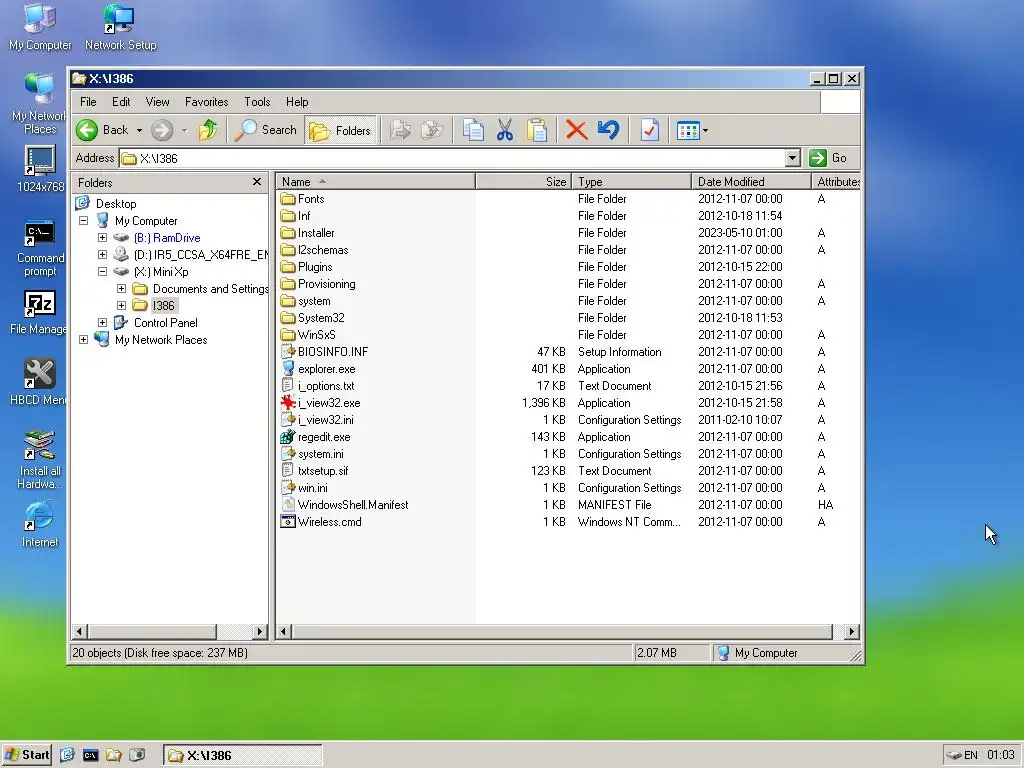The image size is (1024, 768).
Task: Click the X:\I386 taskbar button
Action: point(242,756)
